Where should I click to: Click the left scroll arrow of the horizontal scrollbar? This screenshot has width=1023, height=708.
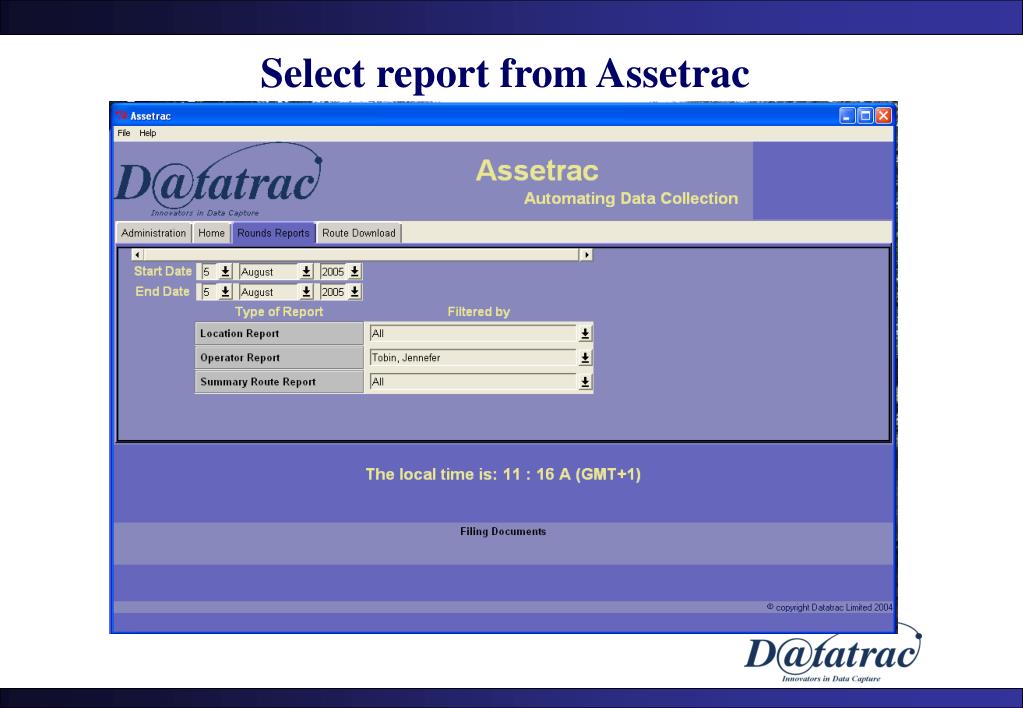pos(137,254)
